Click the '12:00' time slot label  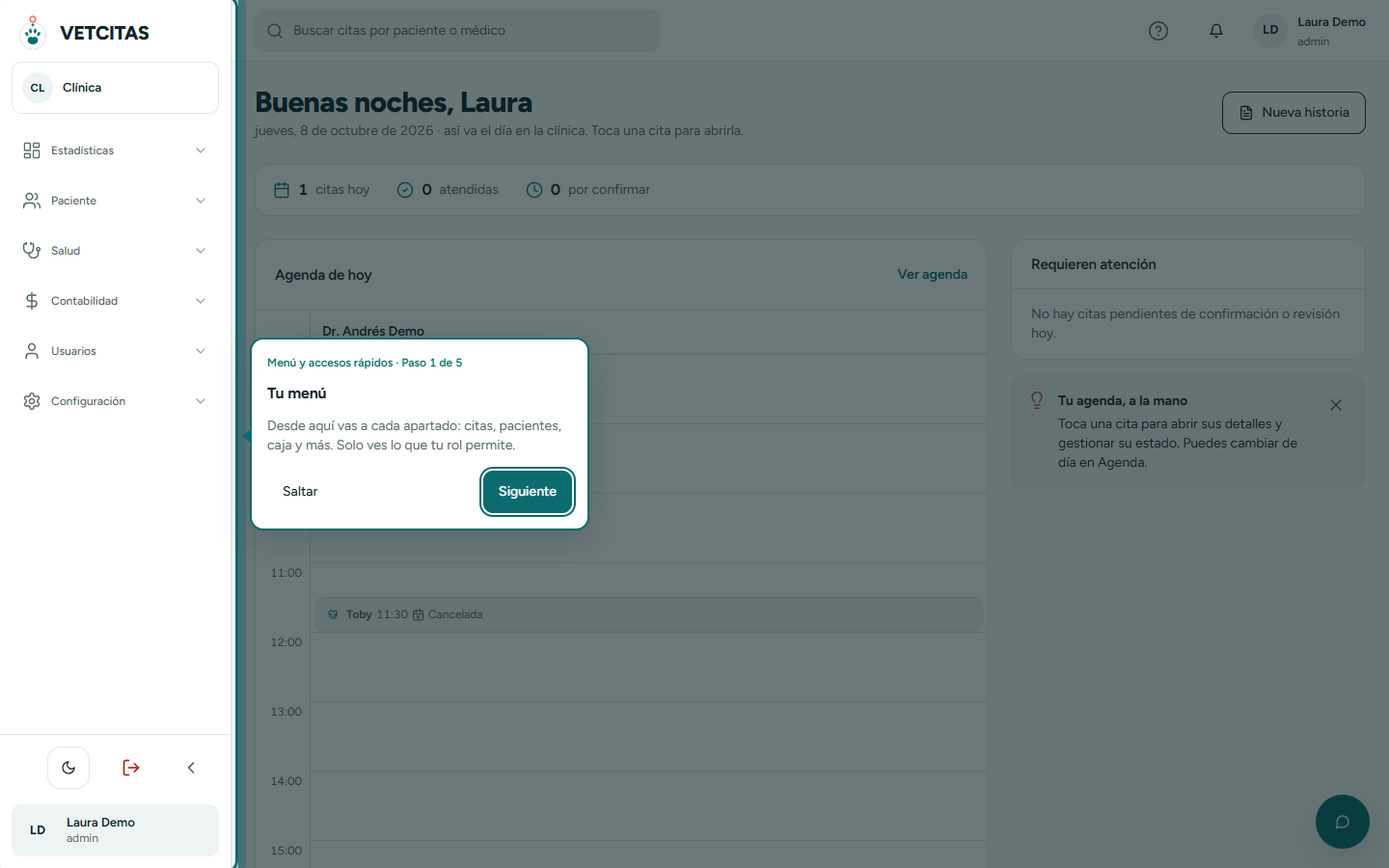286,642
